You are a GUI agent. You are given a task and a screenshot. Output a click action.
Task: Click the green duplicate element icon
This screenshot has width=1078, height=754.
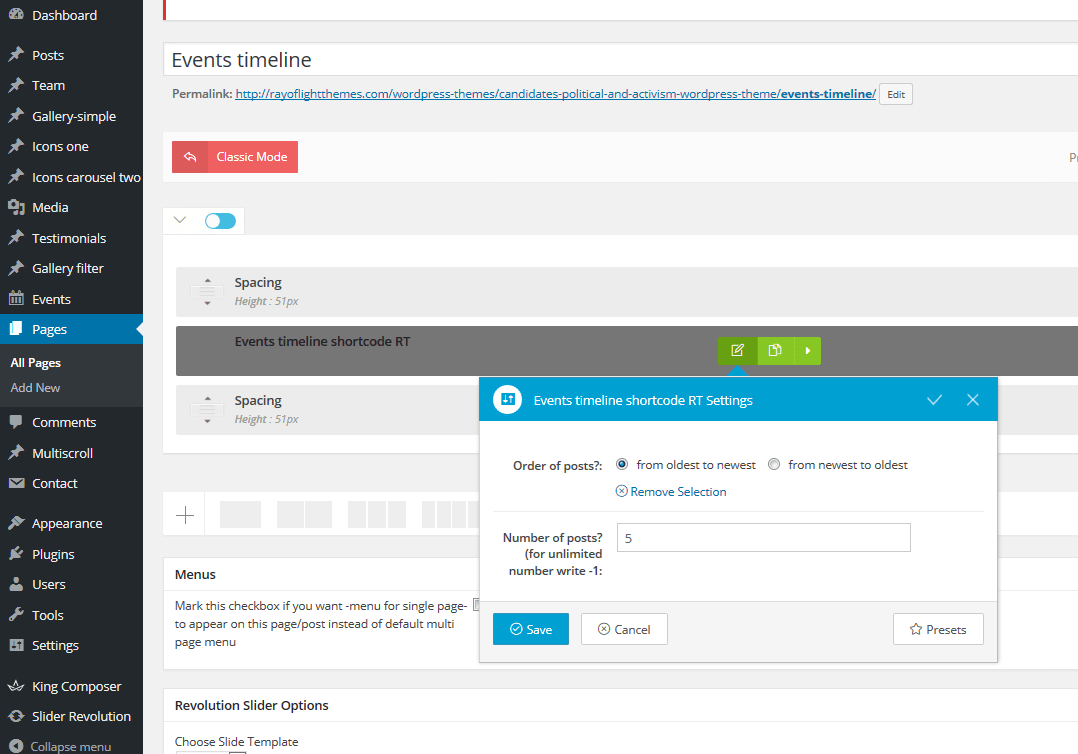click(x=774, y=350)
